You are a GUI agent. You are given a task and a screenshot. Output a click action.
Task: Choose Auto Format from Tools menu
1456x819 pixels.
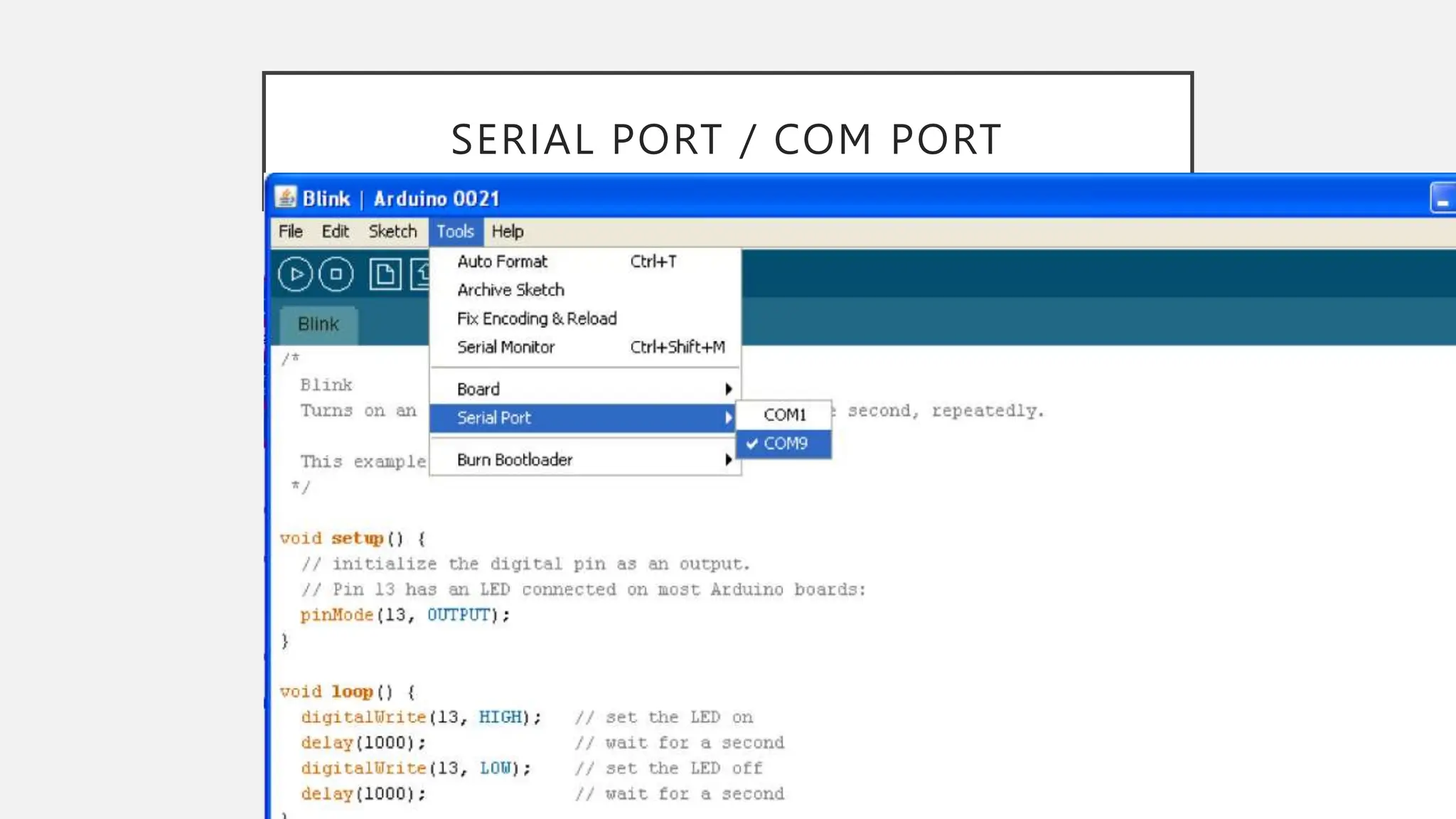[x=585, y=262]
